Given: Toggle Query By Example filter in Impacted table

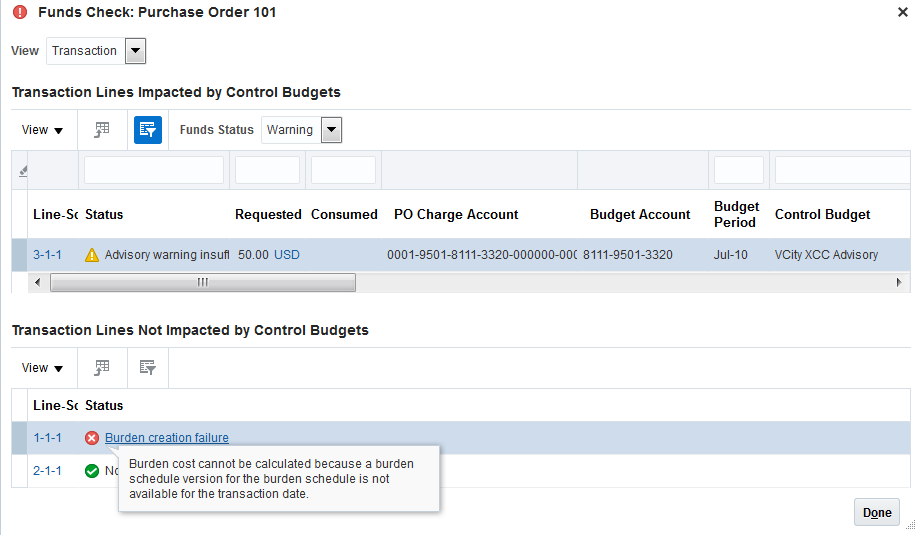Looking at the screenshot, I should click(x=148, y=130).
